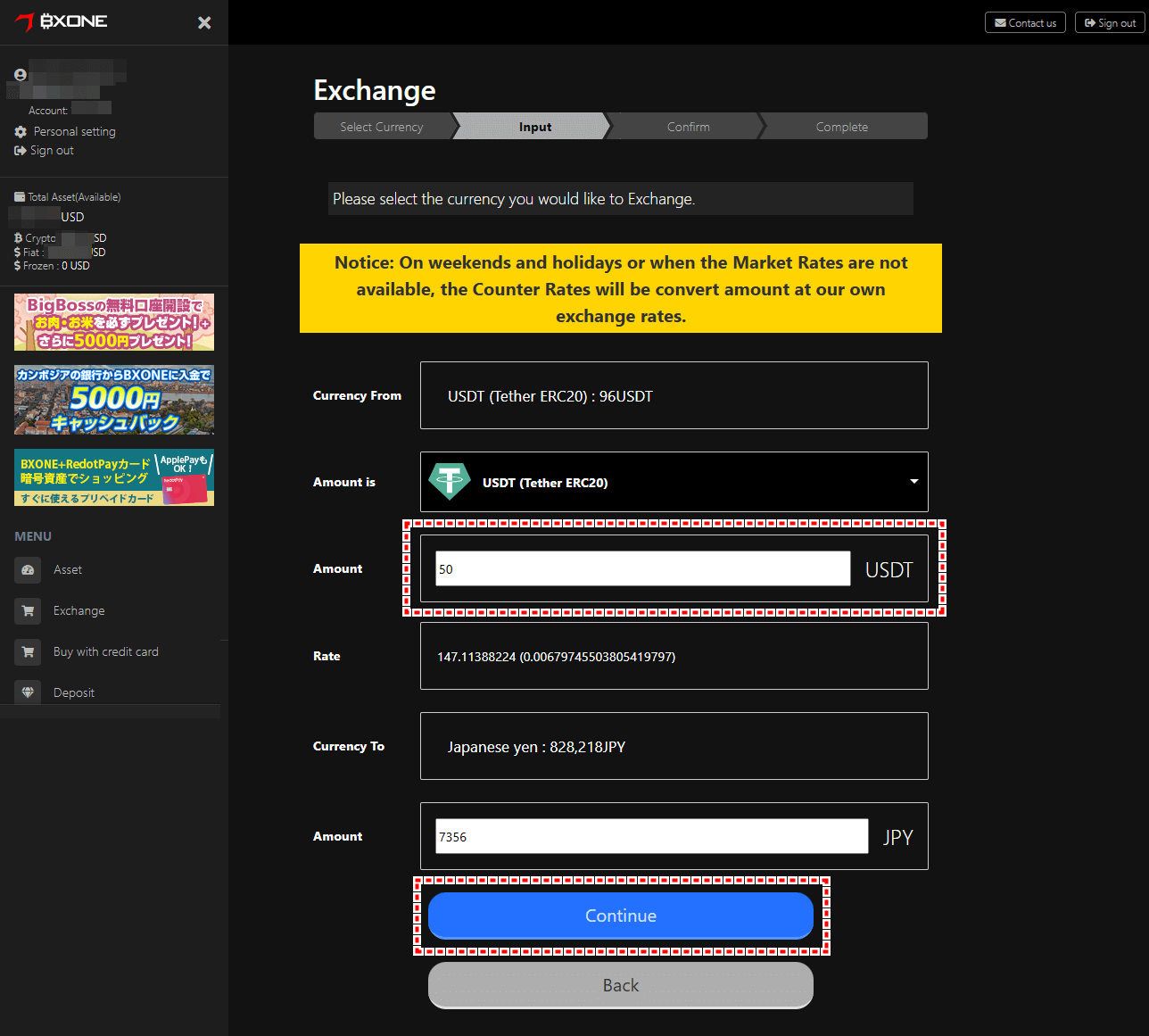Select the Complete step tab
1149x1036 pixels.
coord(842,127)
